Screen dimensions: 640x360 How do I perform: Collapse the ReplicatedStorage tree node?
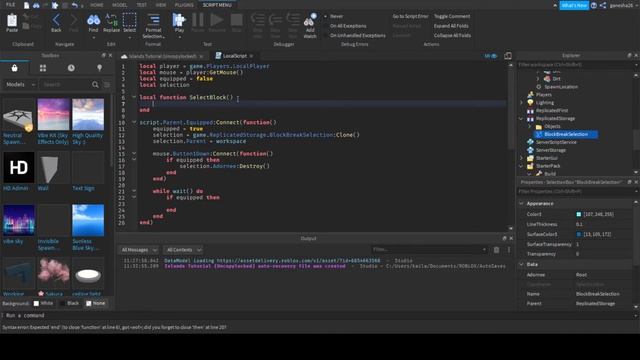tap(521, 119)
